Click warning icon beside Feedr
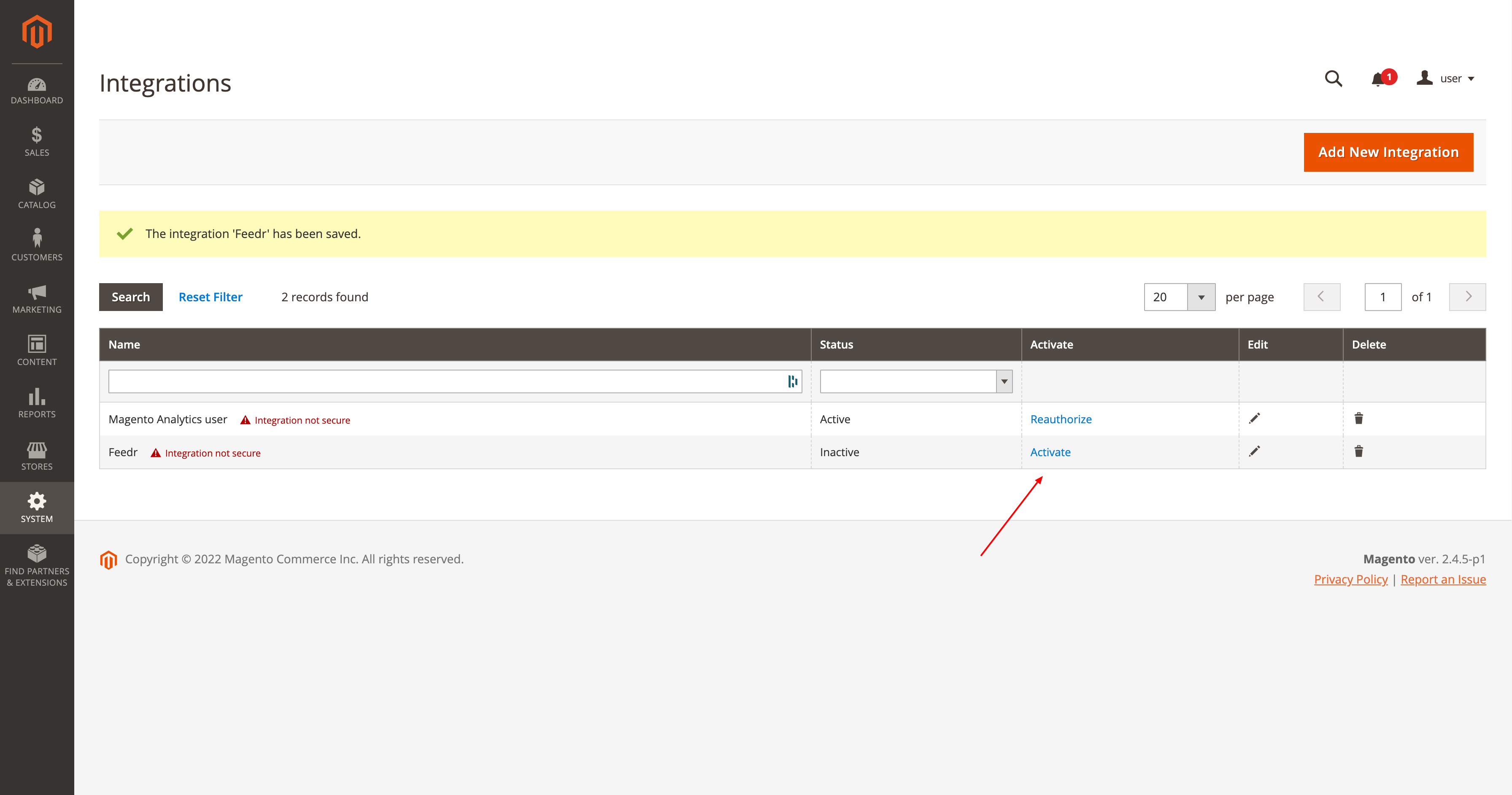This screenshot has width=1512, height=795. [x=156, y=453]
